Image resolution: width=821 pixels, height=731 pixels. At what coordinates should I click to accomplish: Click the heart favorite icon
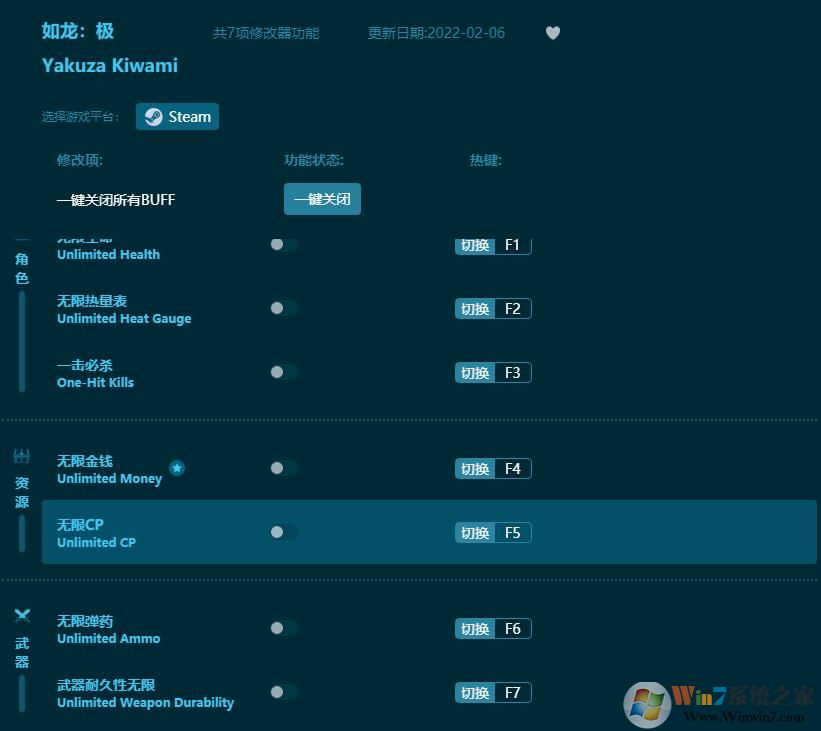coord(553,33)
